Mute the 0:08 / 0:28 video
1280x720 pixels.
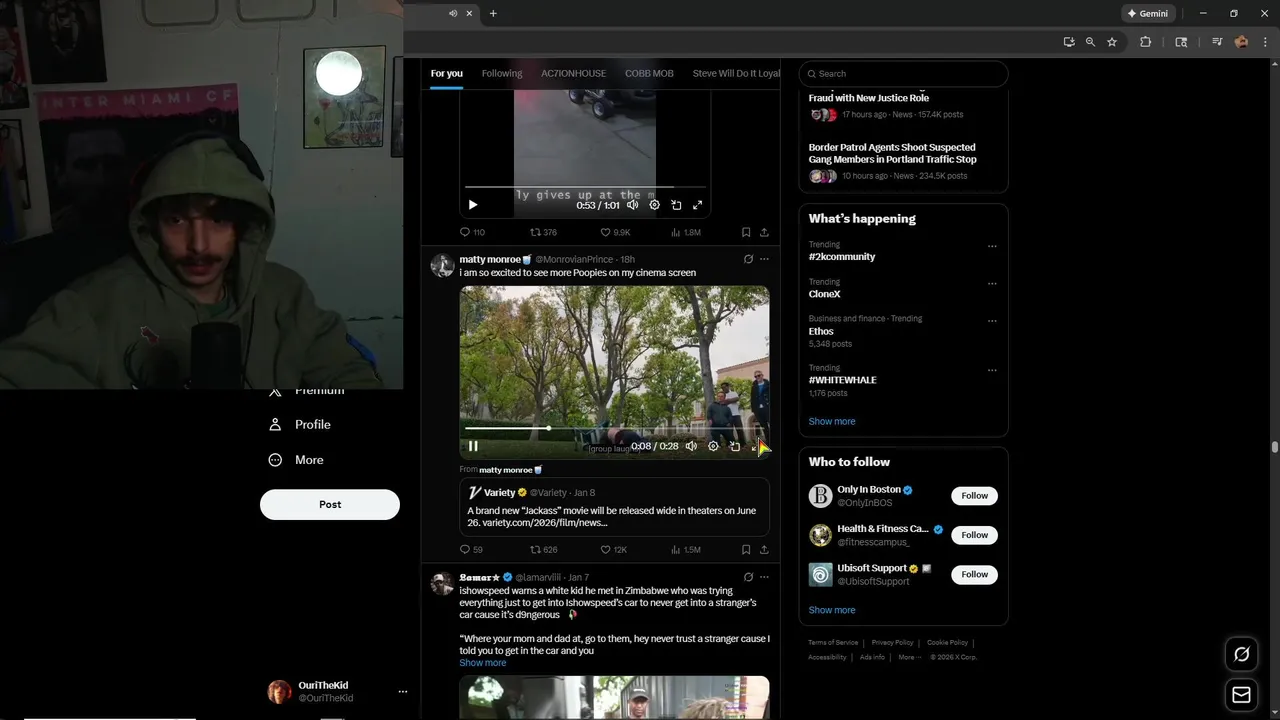point(691,446)
